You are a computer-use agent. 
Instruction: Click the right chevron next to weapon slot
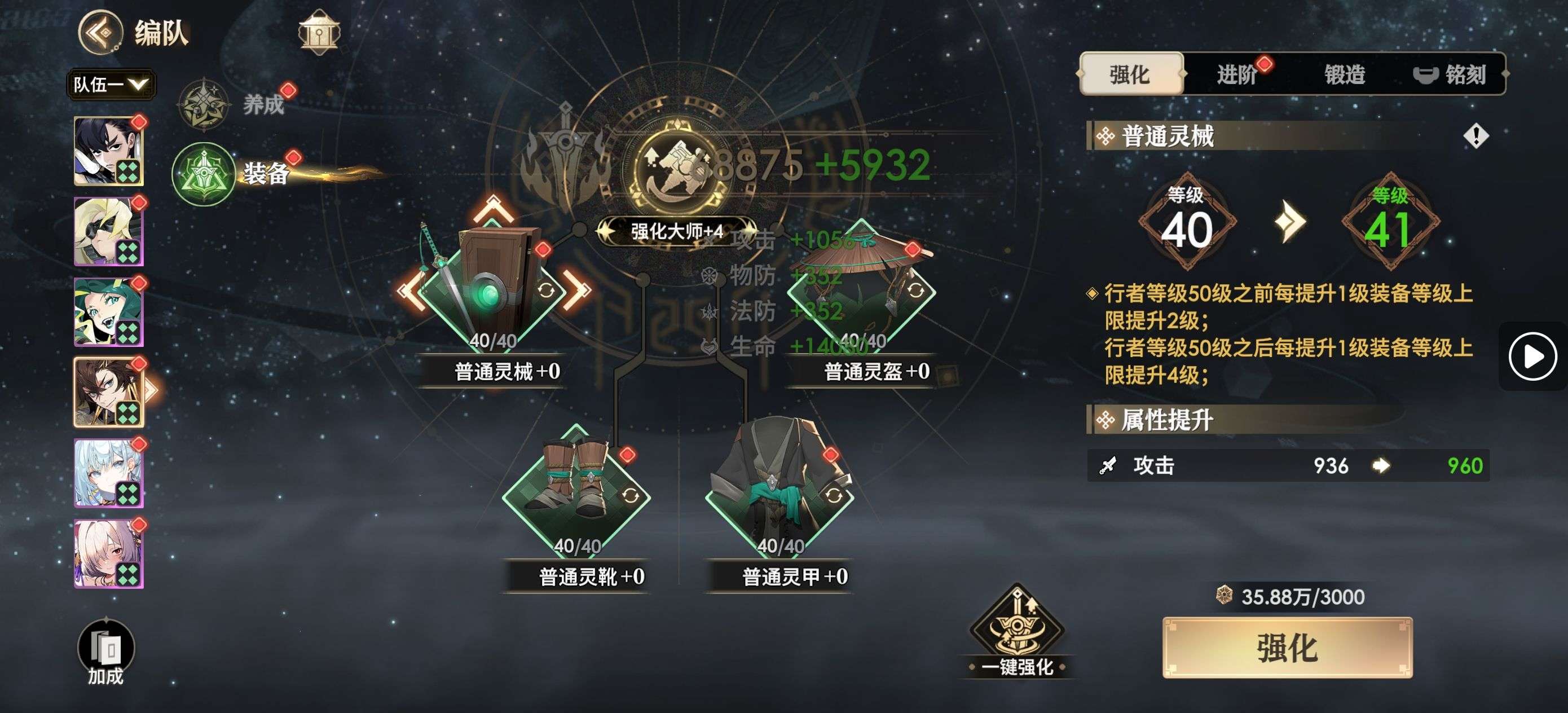pyautogui.click(x=576, y=291)
